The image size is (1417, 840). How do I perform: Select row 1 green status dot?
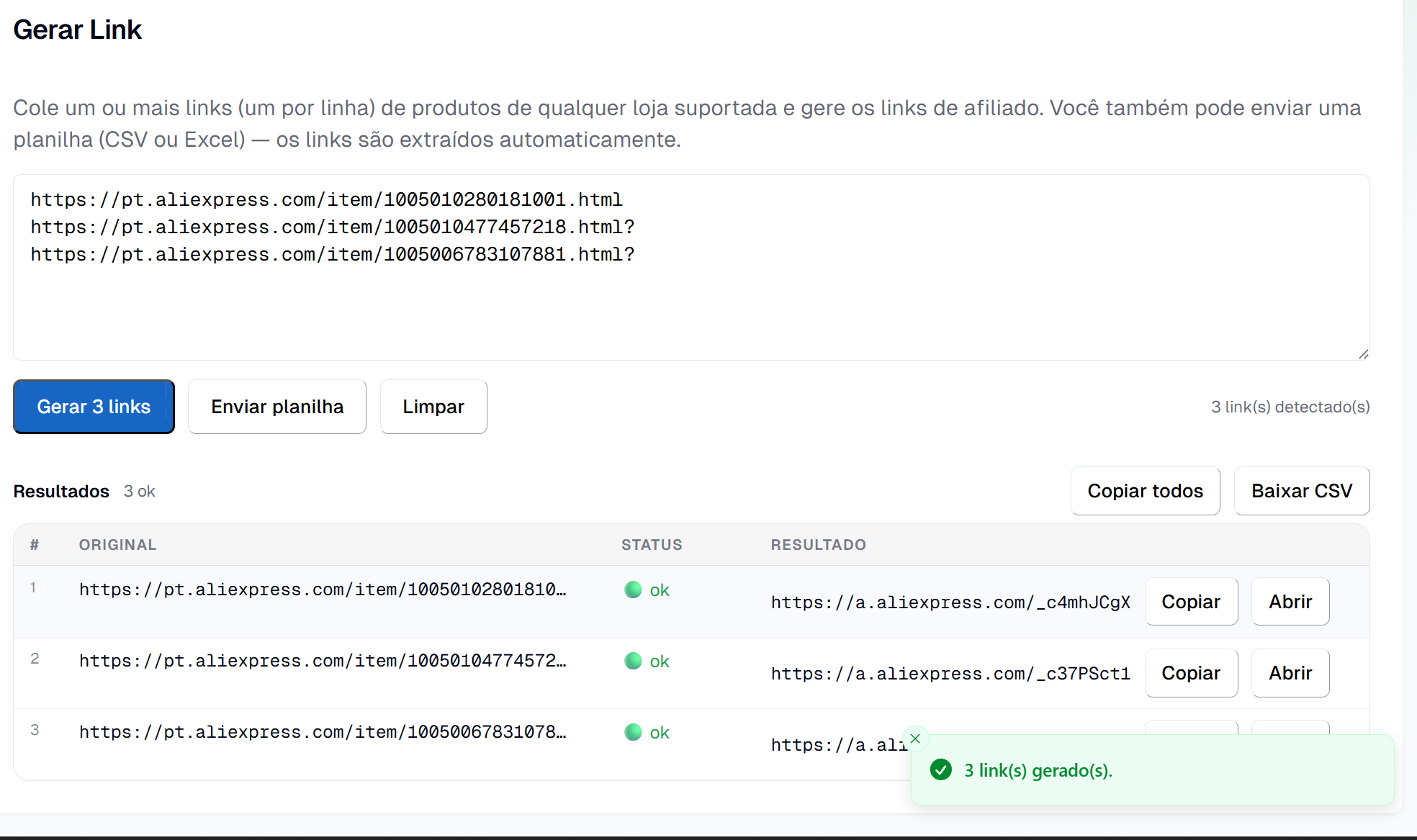click(x=633, y=590)
